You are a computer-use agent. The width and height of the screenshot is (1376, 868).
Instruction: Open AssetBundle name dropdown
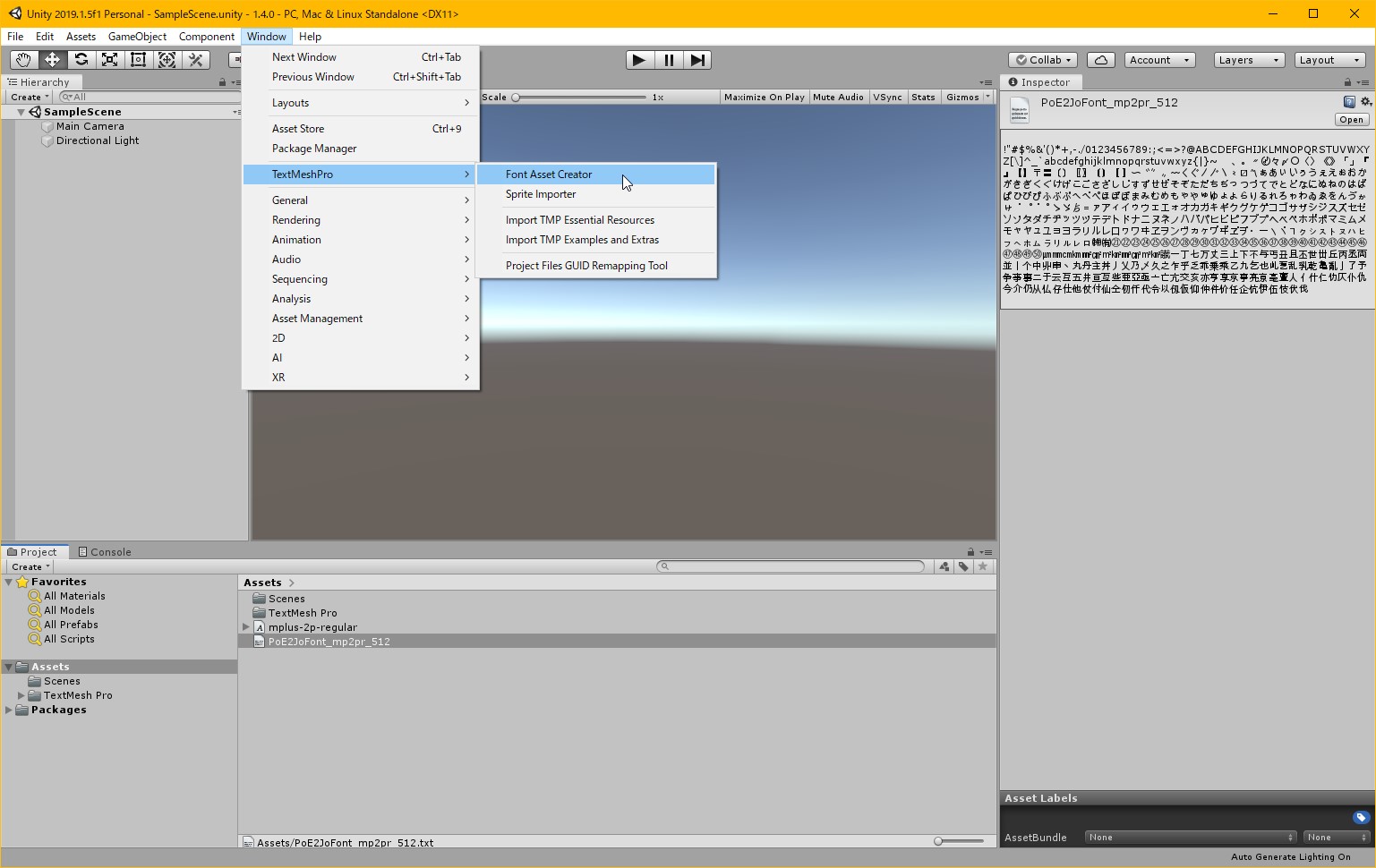[1190, 838]
